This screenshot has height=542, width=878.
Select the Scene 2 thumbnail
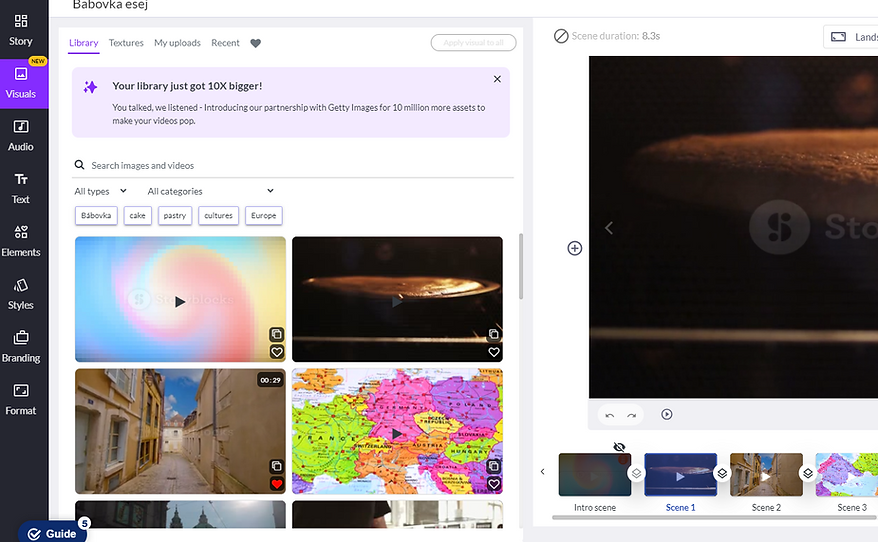pos(766,475)
